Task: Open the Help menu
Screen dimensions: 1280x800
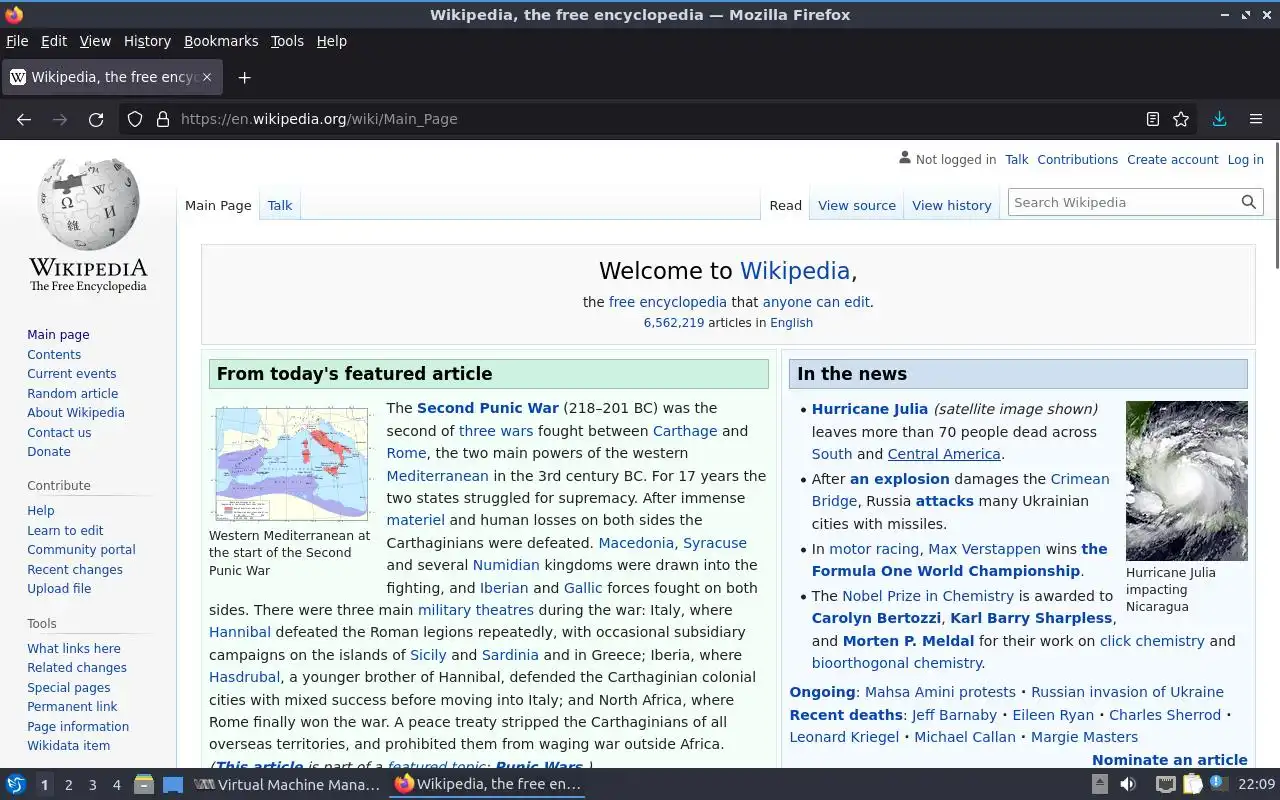Action: point(332,41)
